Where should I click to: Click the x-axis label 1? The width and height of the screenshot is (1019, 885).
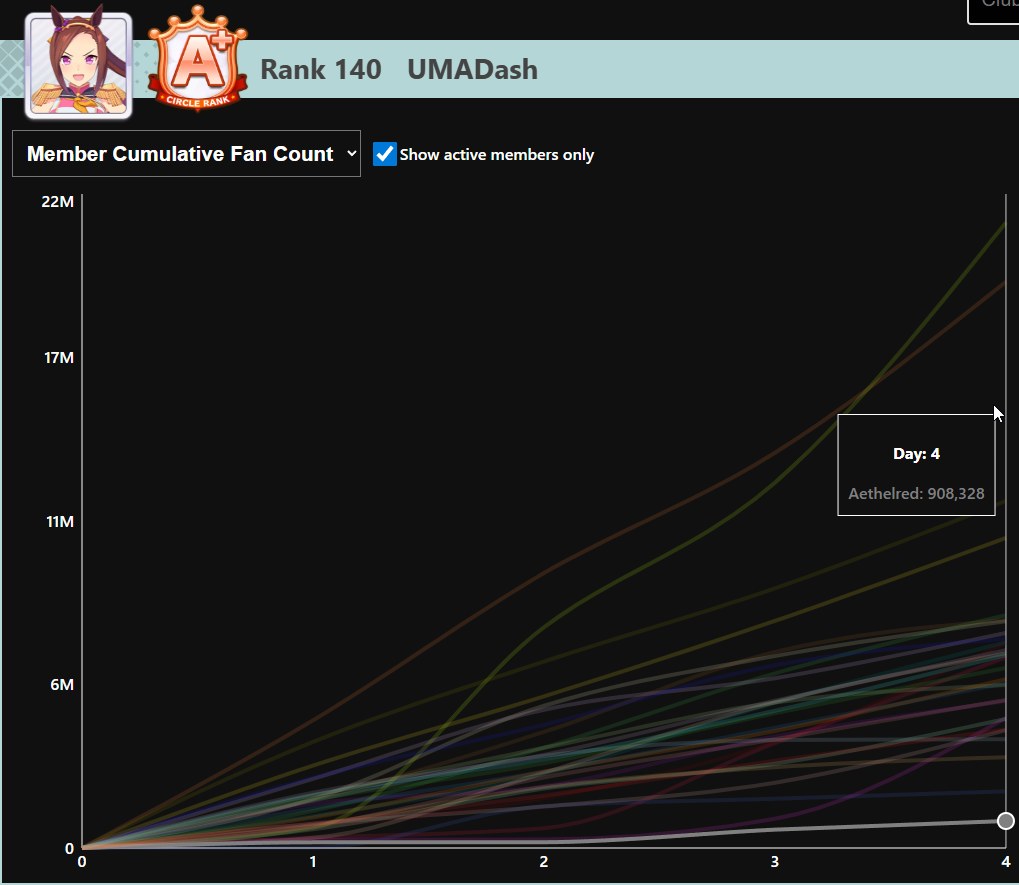tap(313, 862)
